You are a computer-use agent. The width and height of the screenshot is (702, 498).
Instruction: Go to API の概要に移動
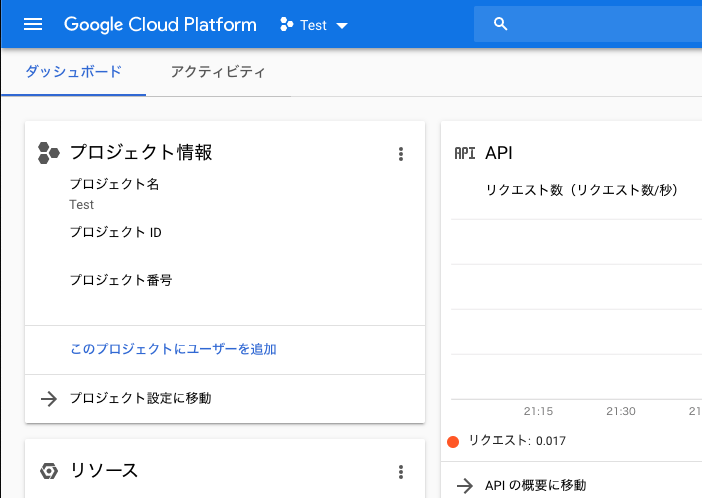tap(535, 485)
